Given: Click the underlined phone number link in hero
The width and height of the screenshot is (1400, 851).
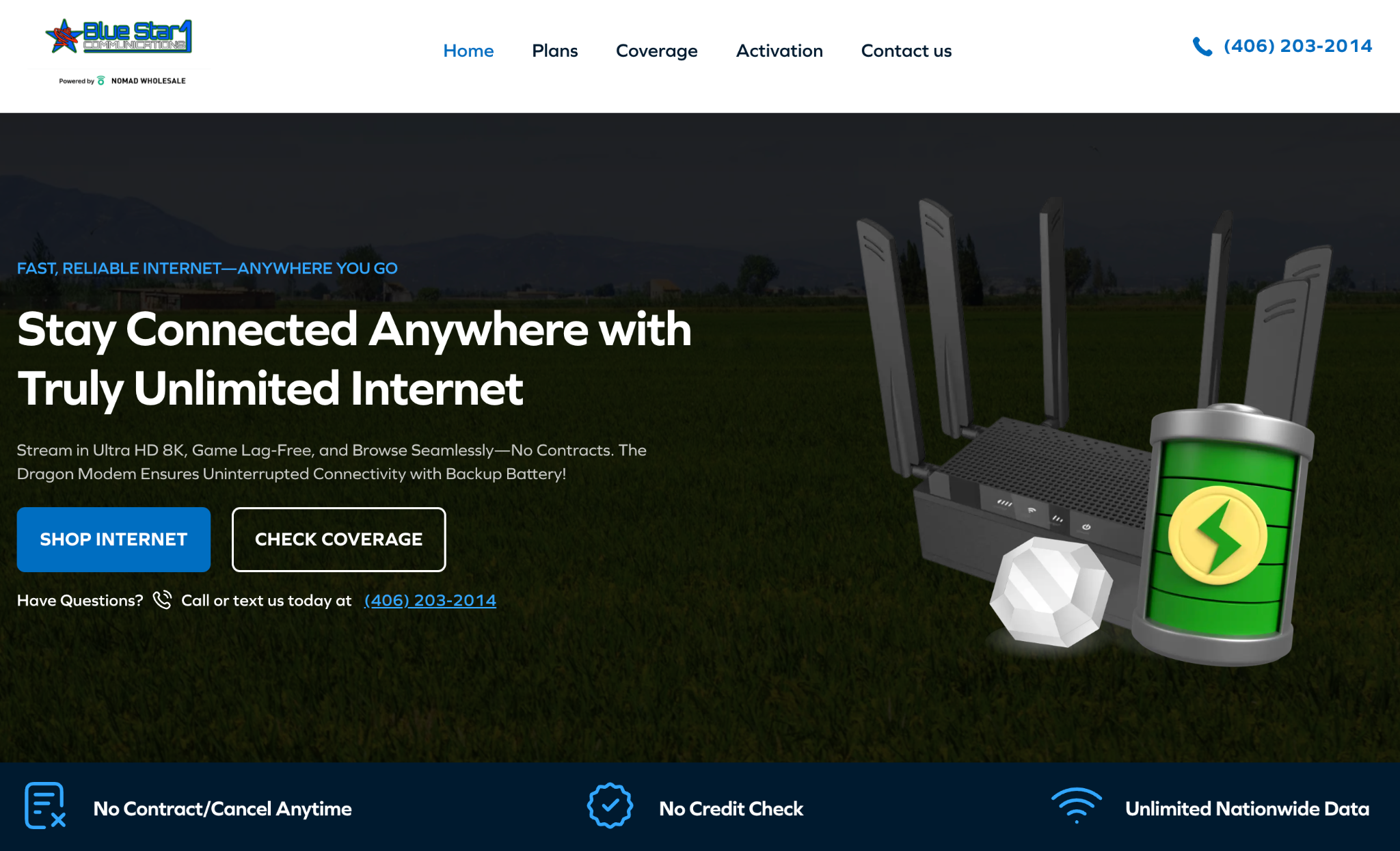Looking at the screenshot, I should (430, 600).
